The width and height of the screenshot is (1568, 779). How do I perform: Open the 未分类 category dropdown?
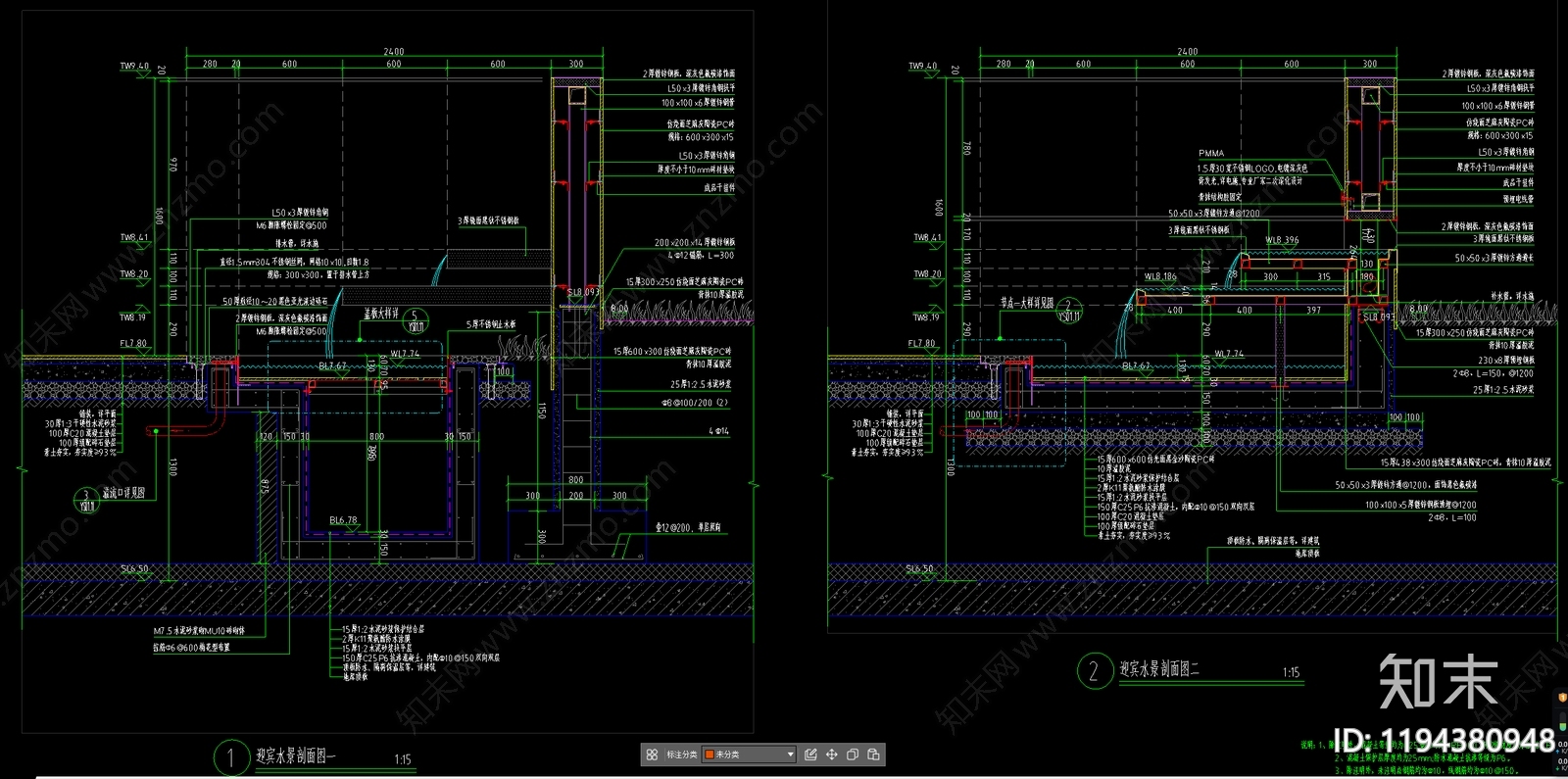coord(749,755)
